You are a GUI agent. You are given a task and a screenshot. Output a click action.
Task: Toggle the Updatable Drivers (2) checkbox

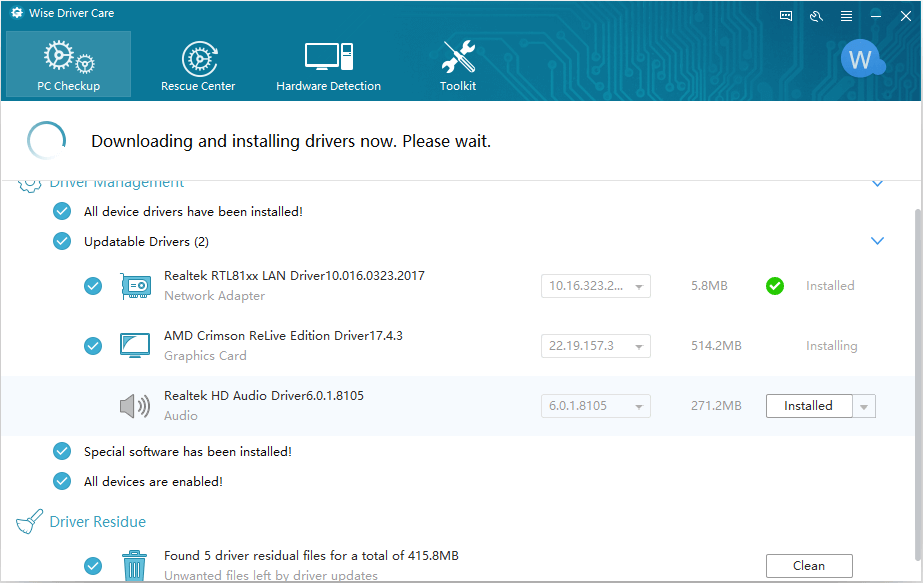[x=62, y=241]
